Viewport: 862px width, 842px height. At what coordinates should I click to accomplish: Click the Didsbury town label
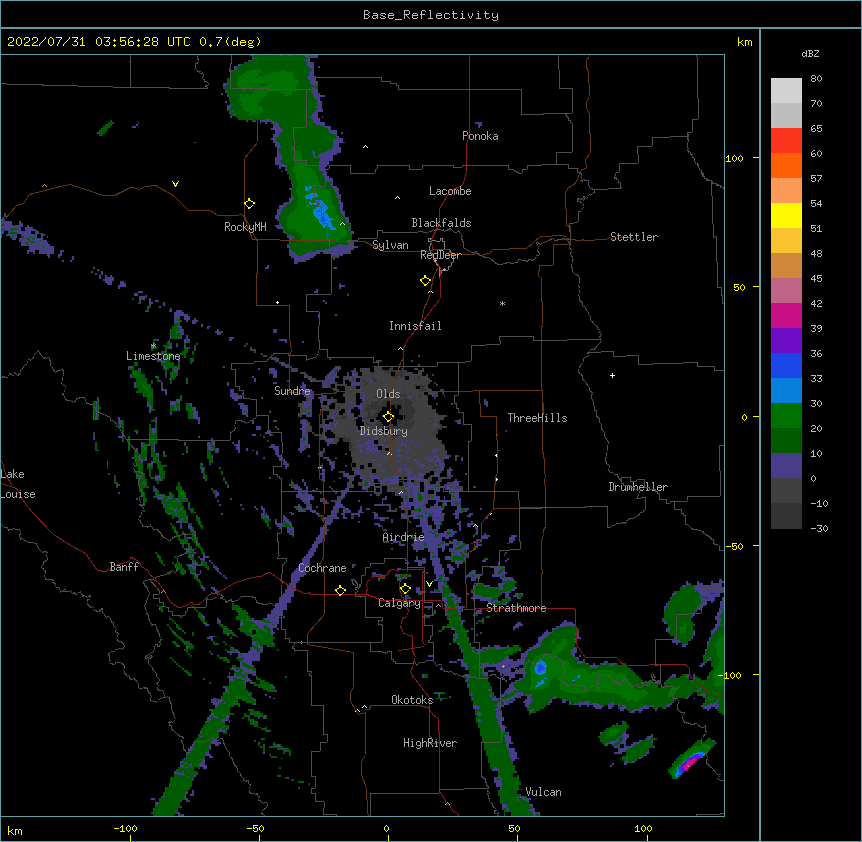(384, 431)
